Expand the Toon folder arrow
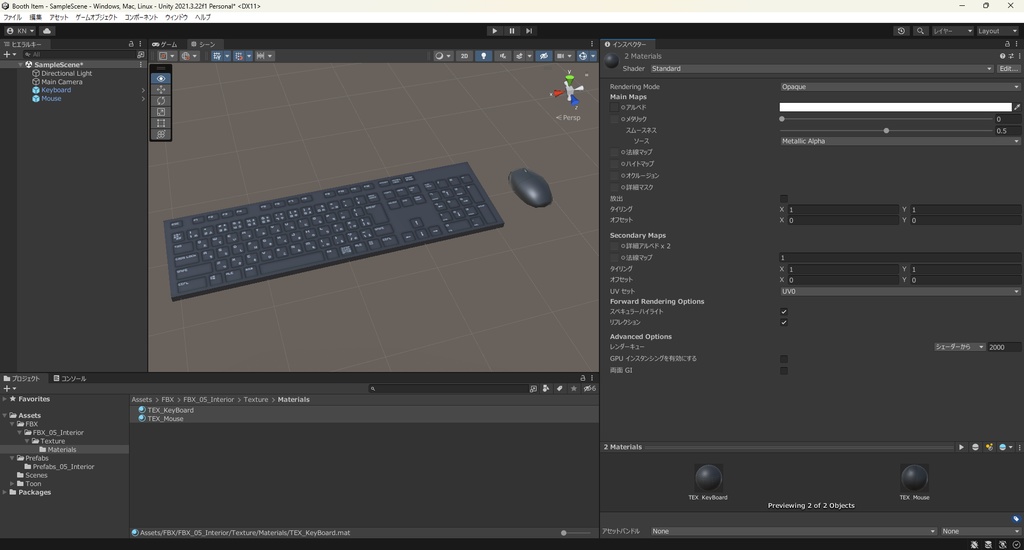Image resolution: width=1024 pixels, height=550 pixels. (12, 484)
